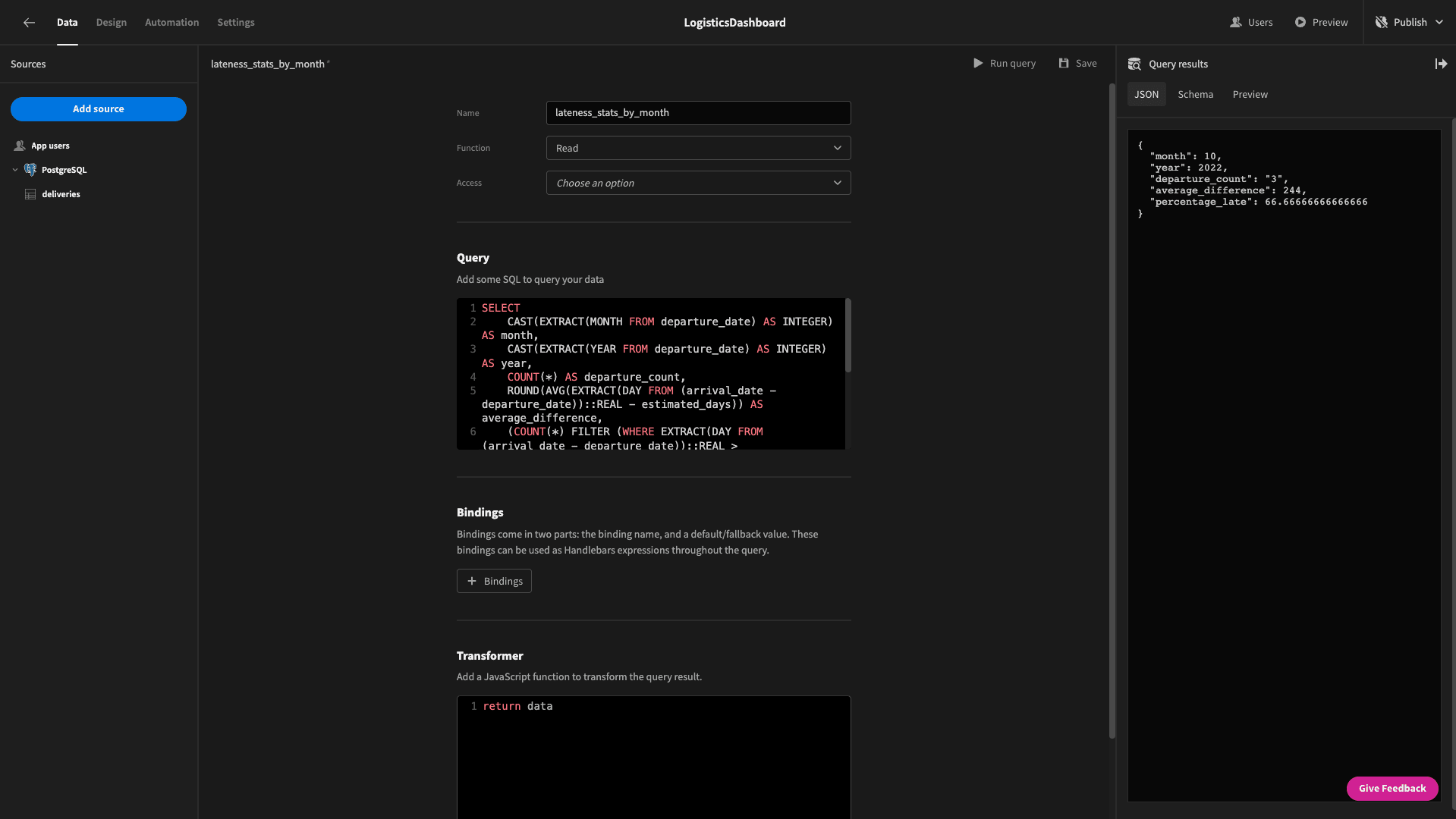
Task: Click the Save disk icon
Action: pyautogui.click(x=1064, y=64)
